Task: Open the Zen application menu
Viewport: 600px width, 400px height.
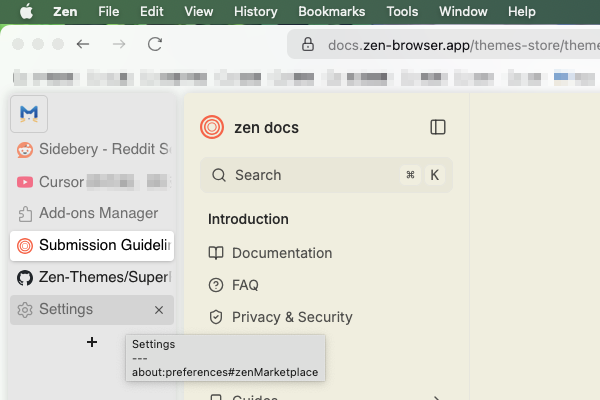Action: click(x=65, y=11)
